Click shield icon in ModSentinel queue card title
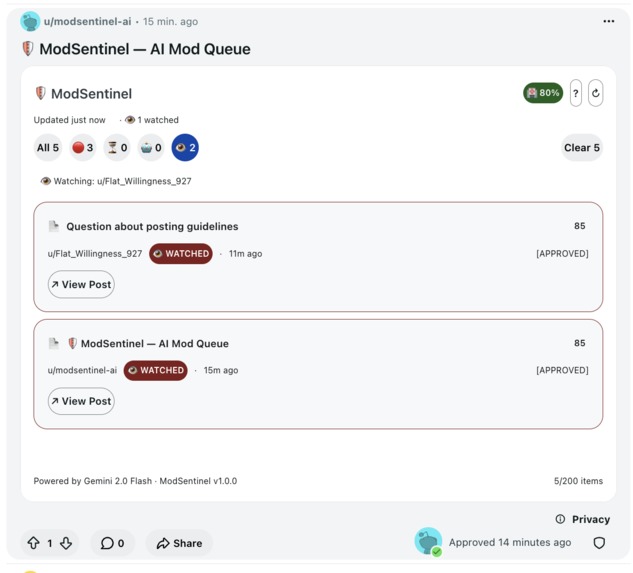This screenshot has width=633, height=573. [72, 343]
